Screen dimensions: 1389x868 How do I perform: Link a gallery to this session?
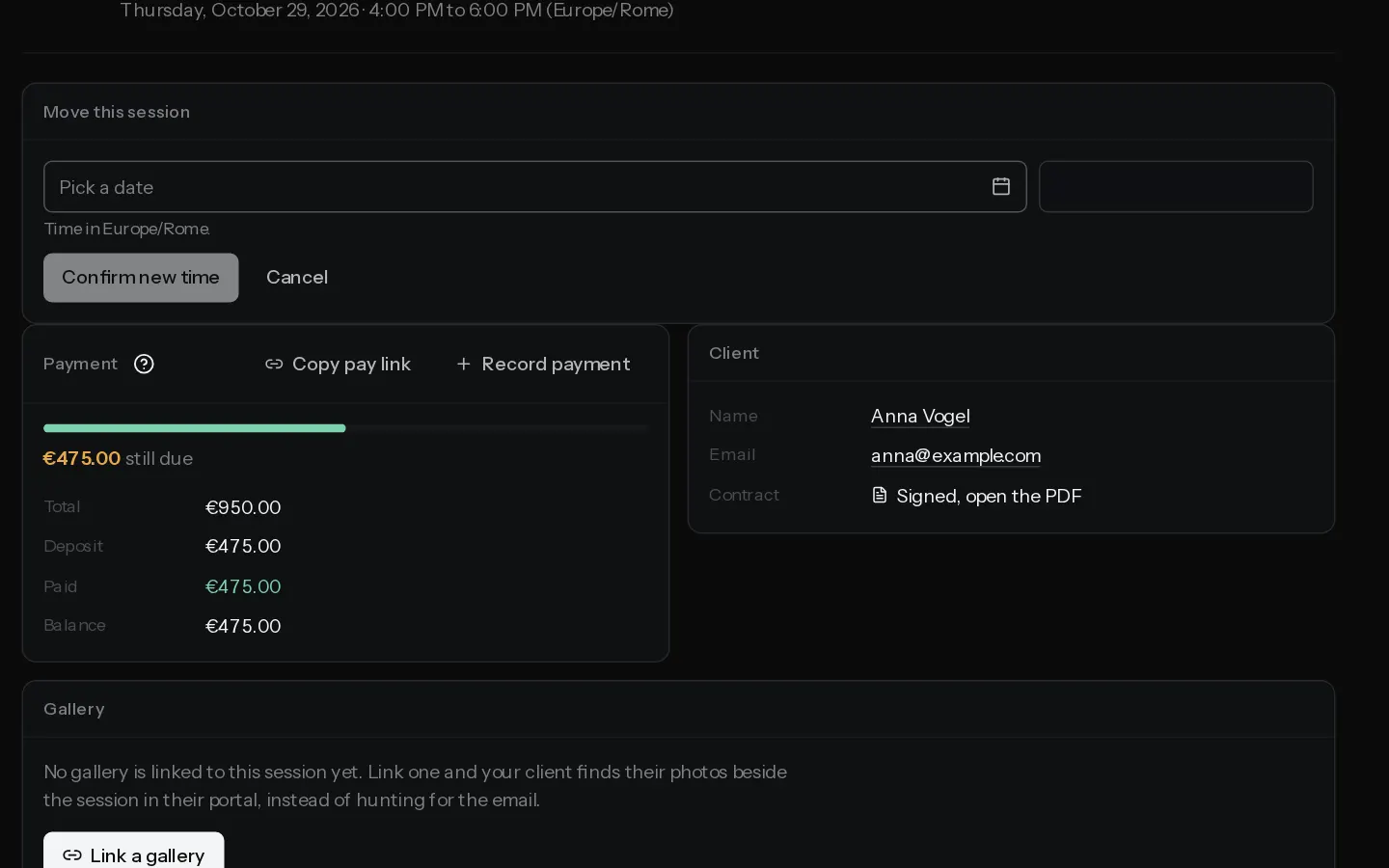coord(134,854)
